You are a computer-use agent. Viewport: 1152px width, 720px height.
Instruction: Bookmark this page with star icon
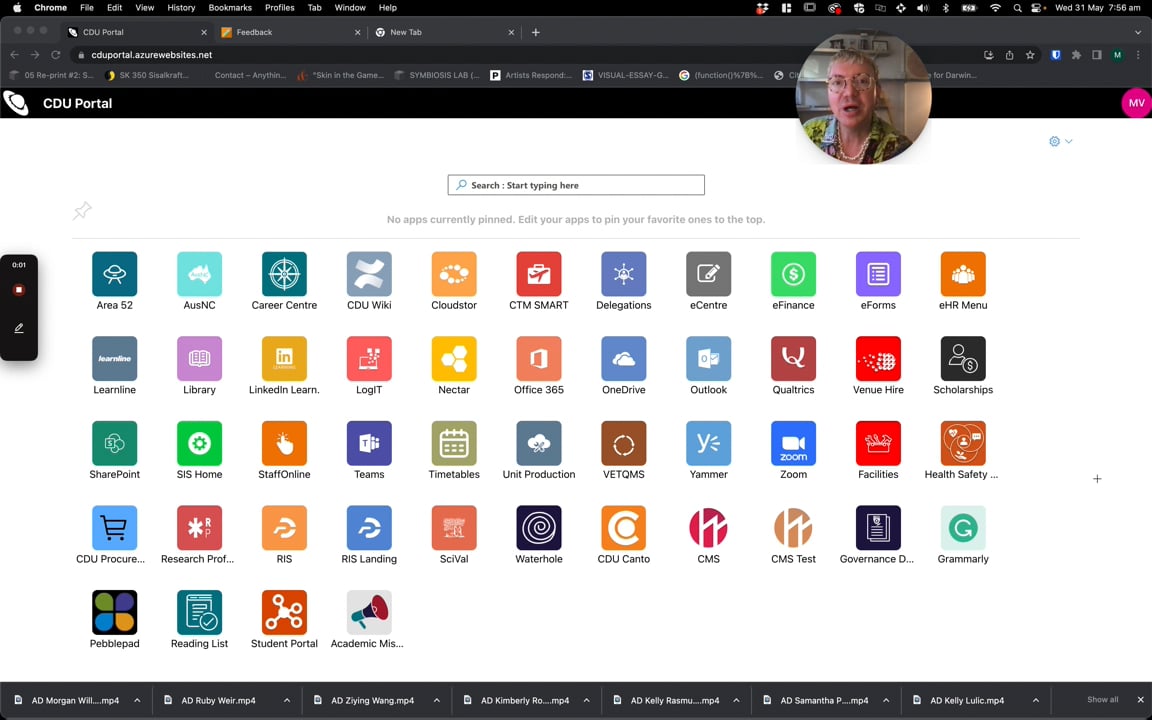(x=1030, y=55)
